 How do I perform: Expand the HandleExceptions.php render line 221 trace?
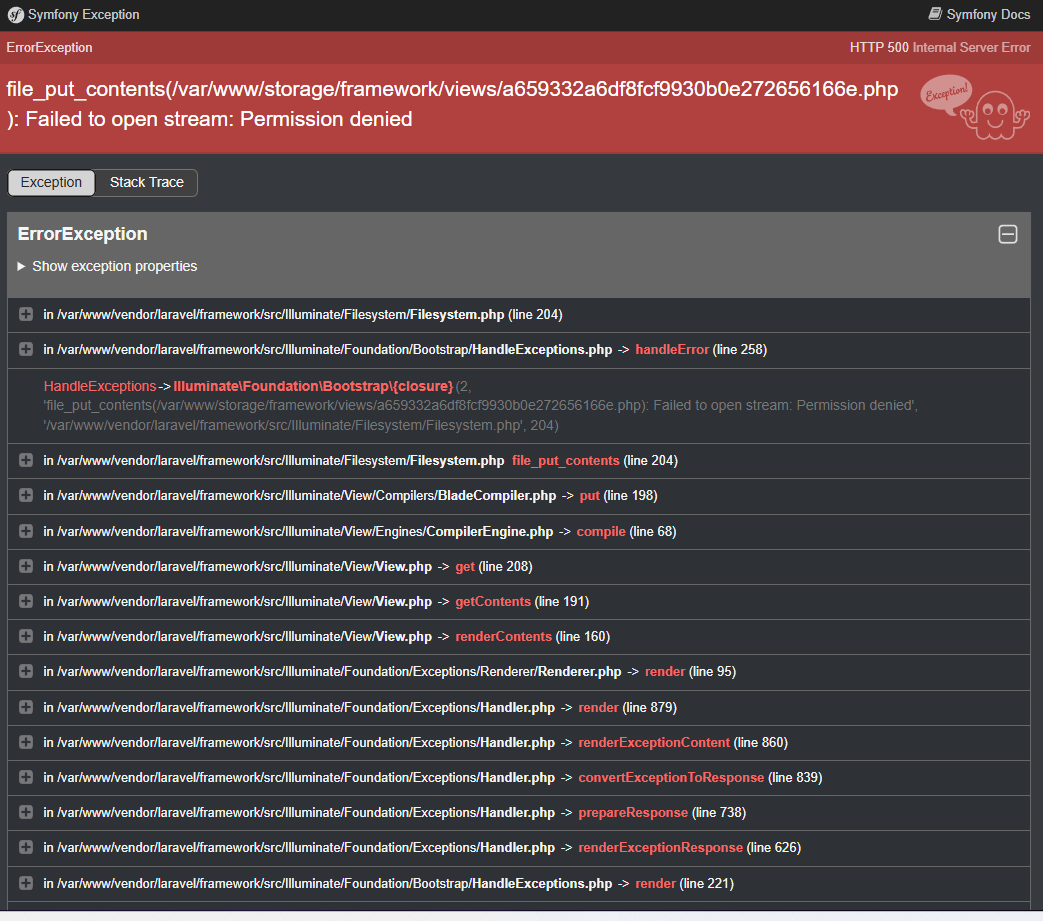point(26,884)
